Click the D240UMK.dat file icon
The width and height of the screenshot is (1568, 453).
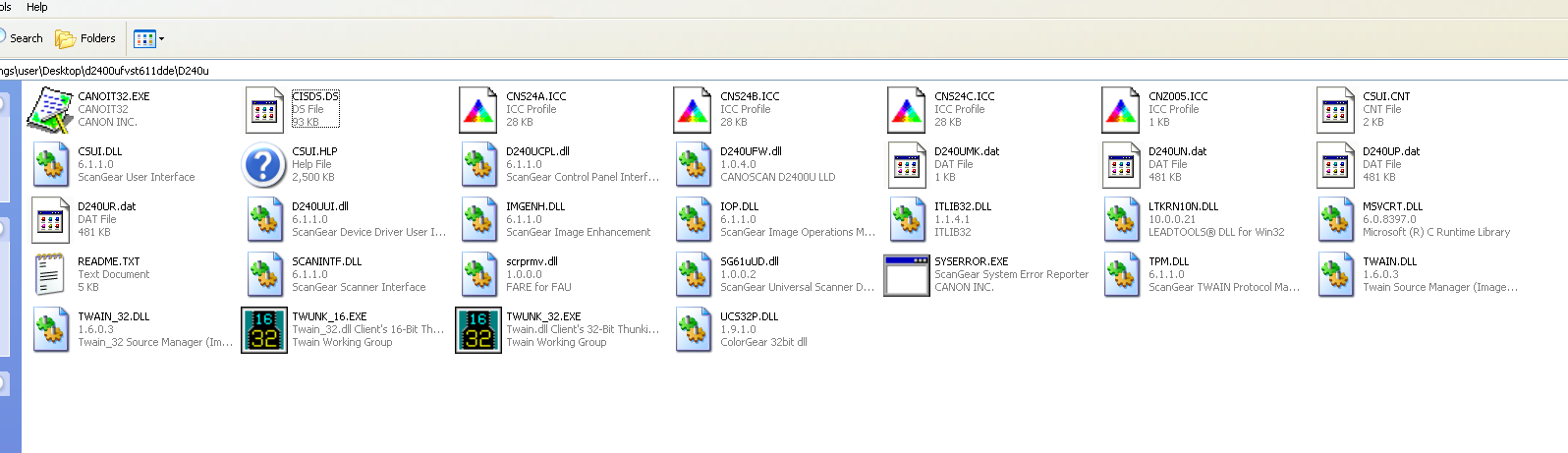click(x=906, y=165)
